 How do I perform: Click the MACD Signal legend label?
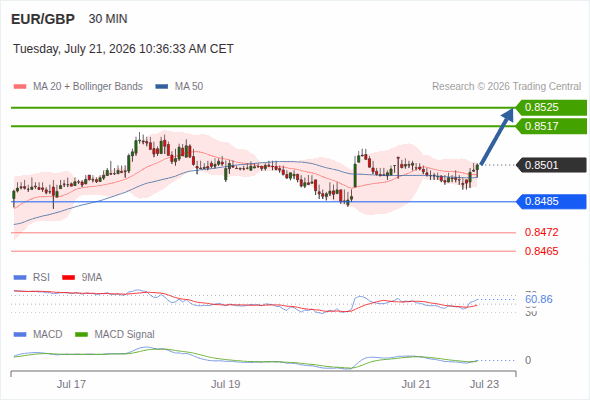point(125,335)
